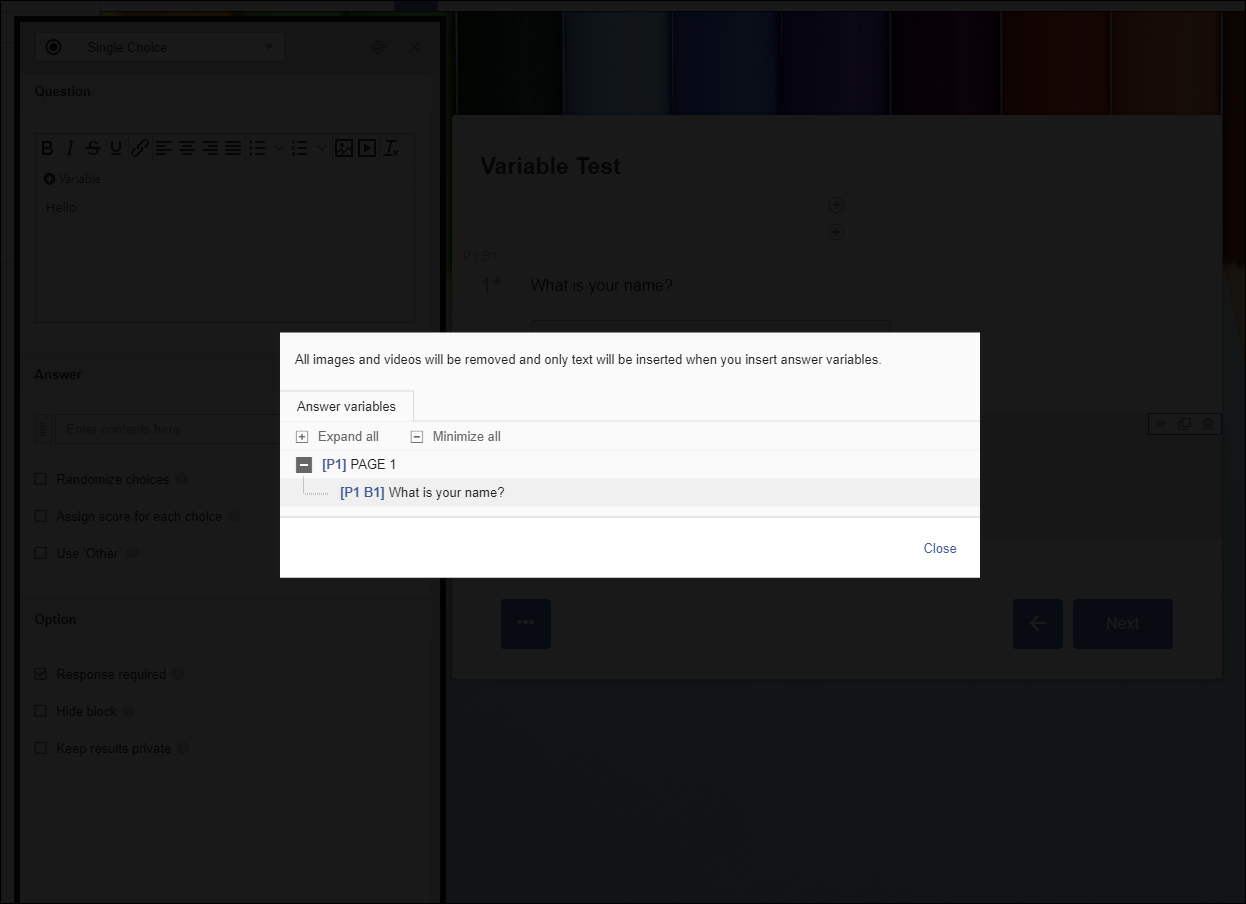Open help for Keep results private
Viewport: 1246px width, 904px height.
click(183, 748)
